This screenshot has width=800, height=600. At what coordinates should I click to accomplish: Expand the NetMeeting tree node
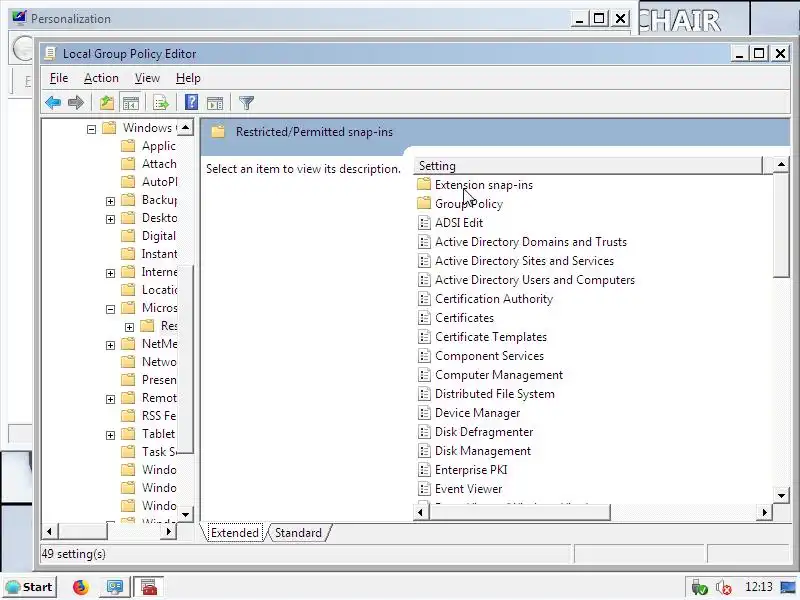tap(110, 345)
